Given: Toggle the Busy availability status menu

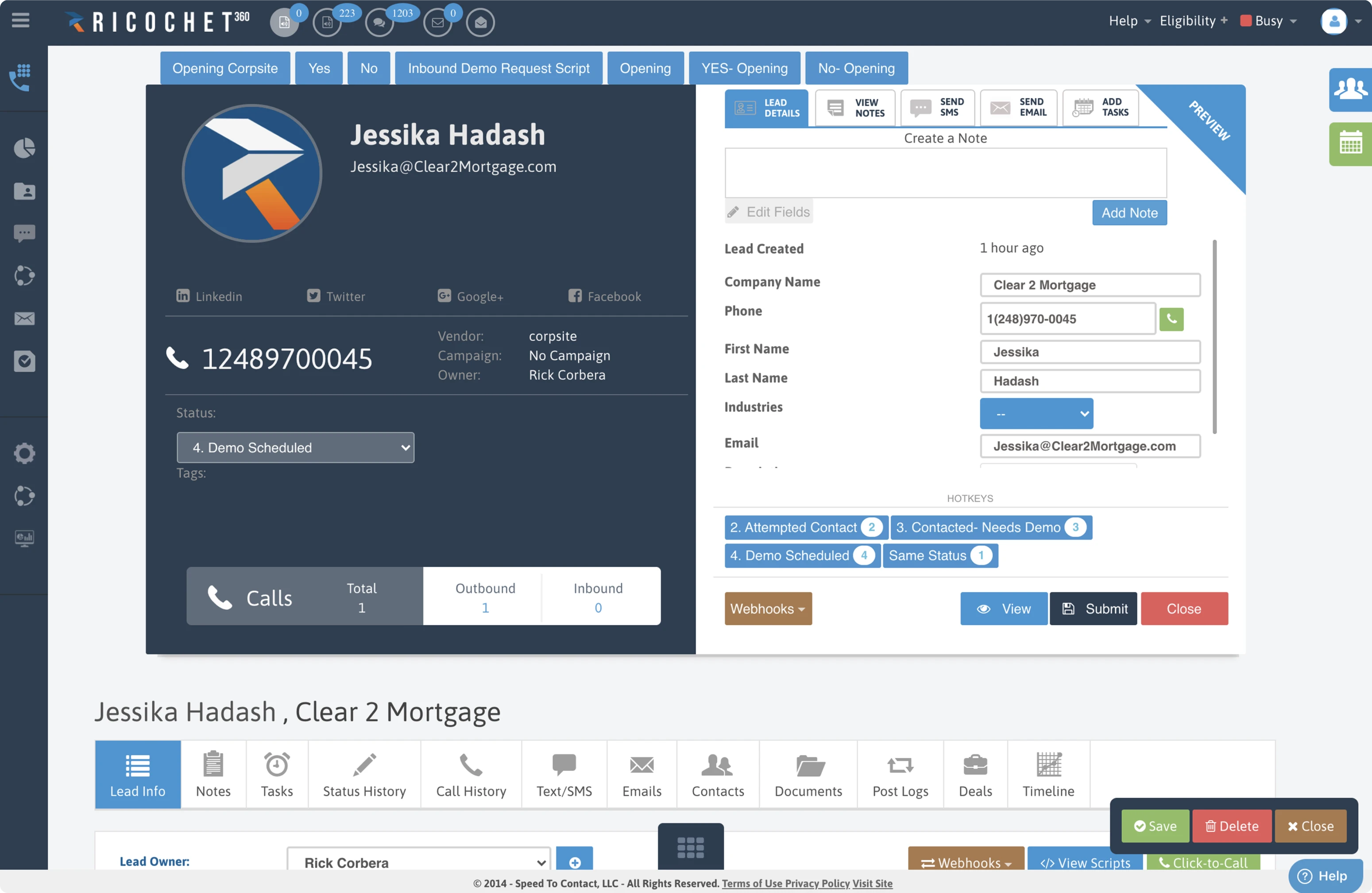Looking at the screenshot, I should tap(1269, 21).
